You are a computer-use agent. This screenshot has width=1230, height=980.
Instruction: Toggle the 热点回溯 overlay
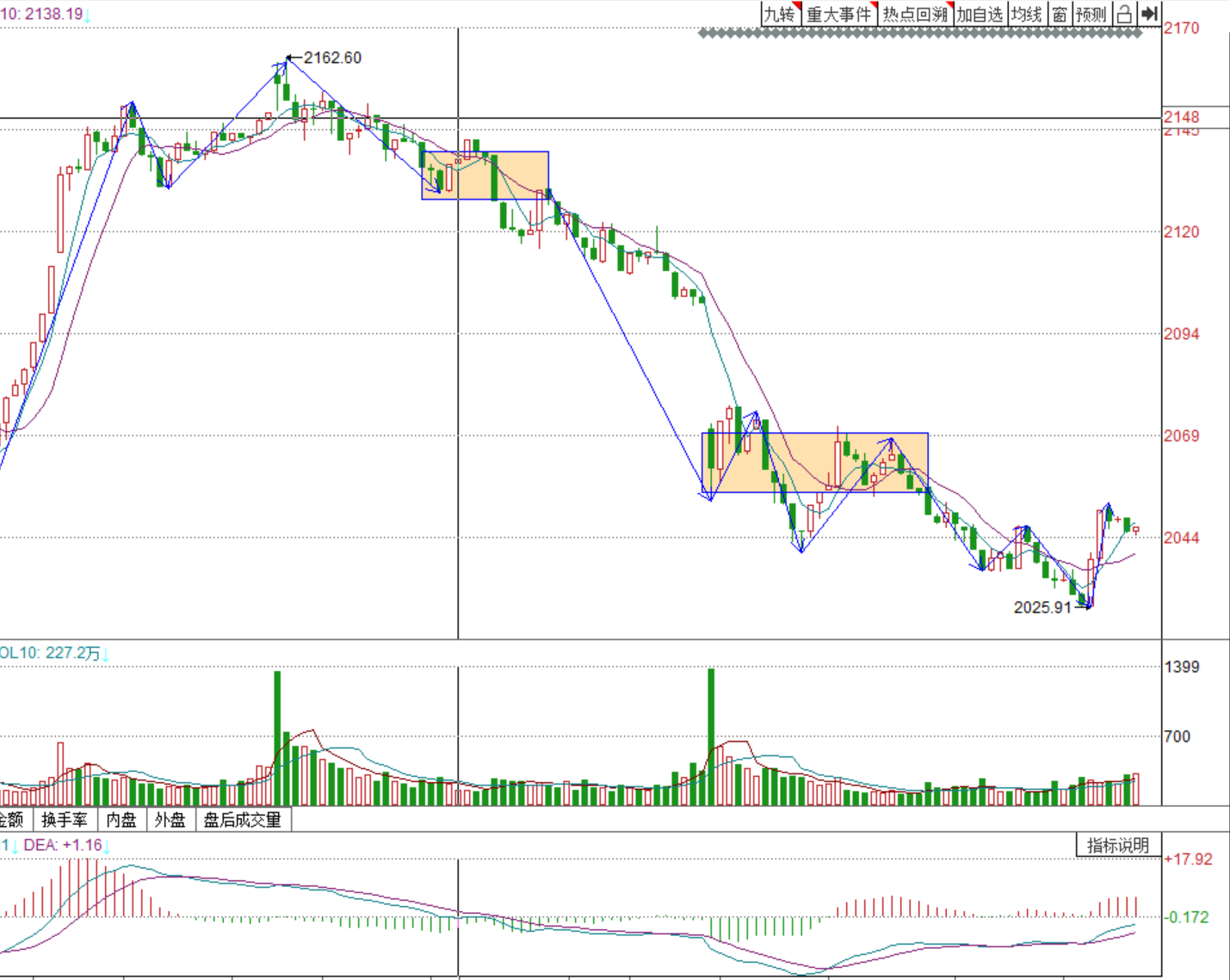click(x=914, y=14)
